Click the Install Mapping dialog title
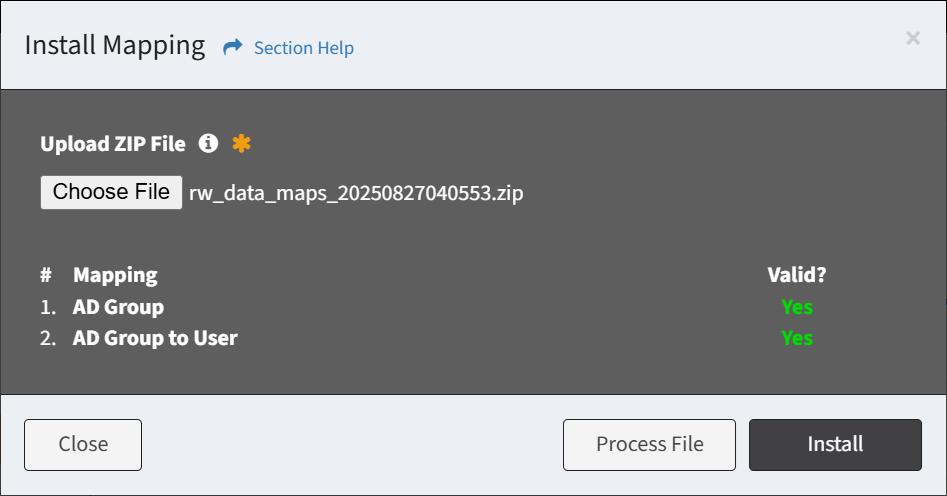This screenshot has width=947, height=496. [x=115, y=46]
